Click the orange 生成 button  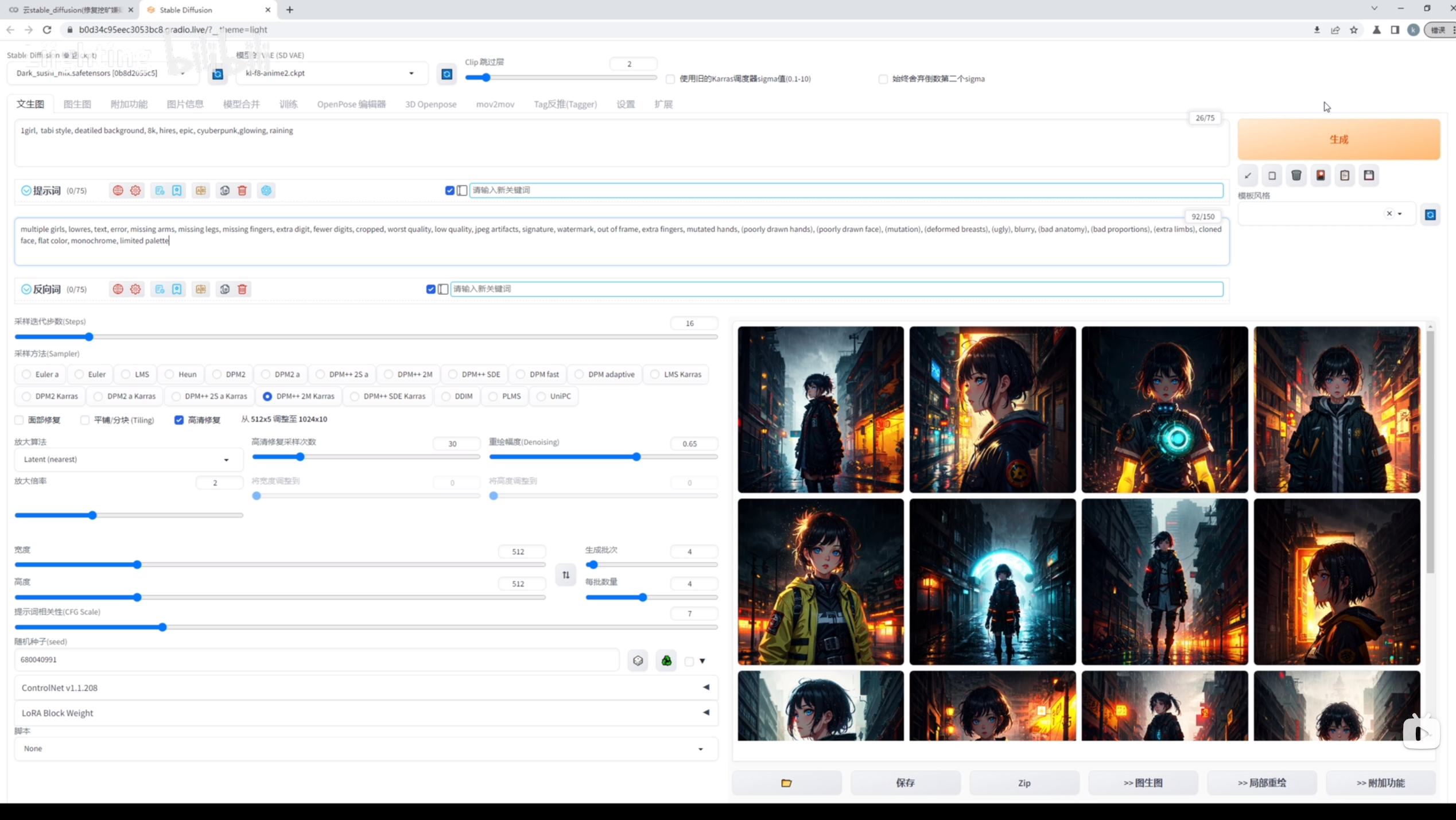(1338, 139)
